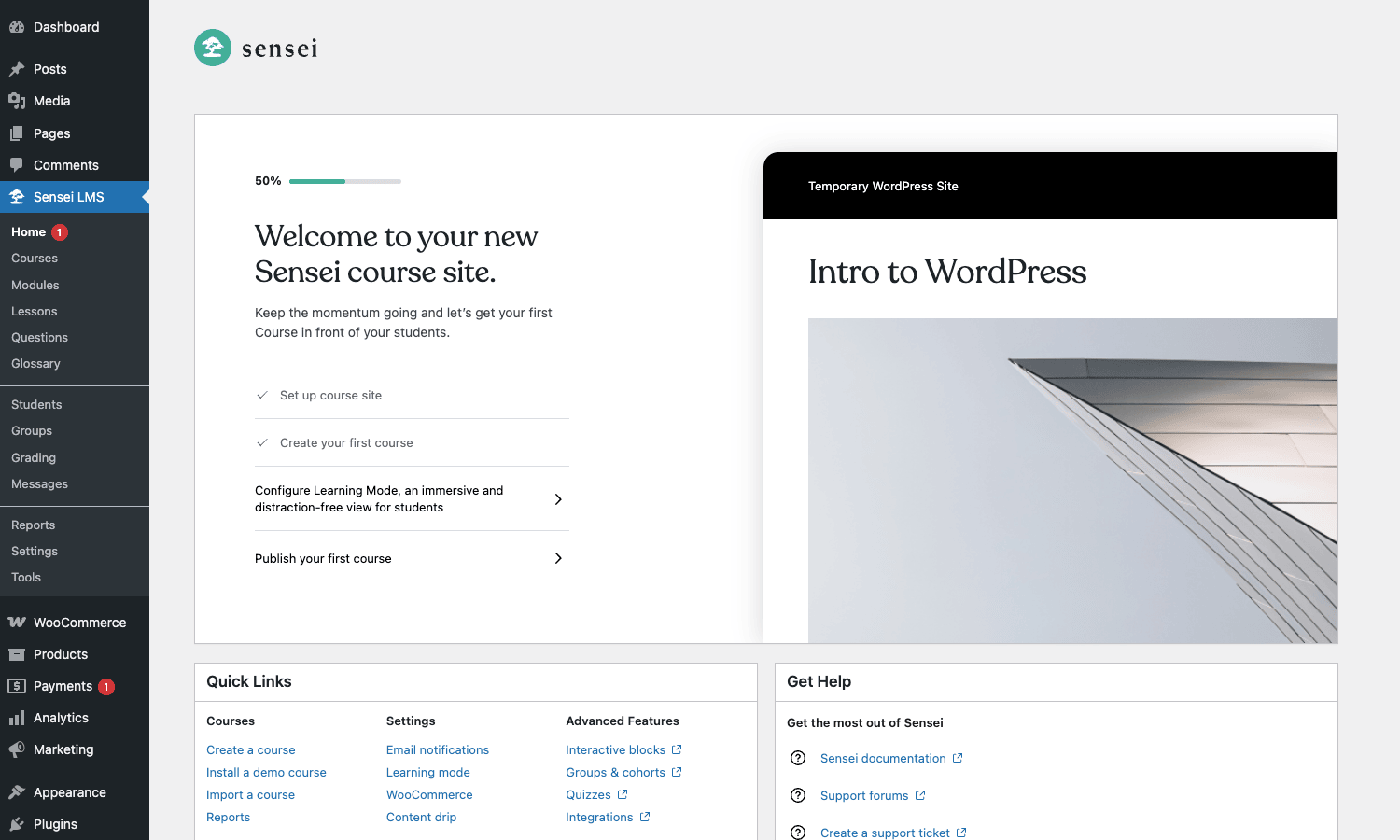Image resolution: width=1400 pixels, height=840 pixels.
Task: Open the Grading submenu item
Action: (x=34, y=458)
